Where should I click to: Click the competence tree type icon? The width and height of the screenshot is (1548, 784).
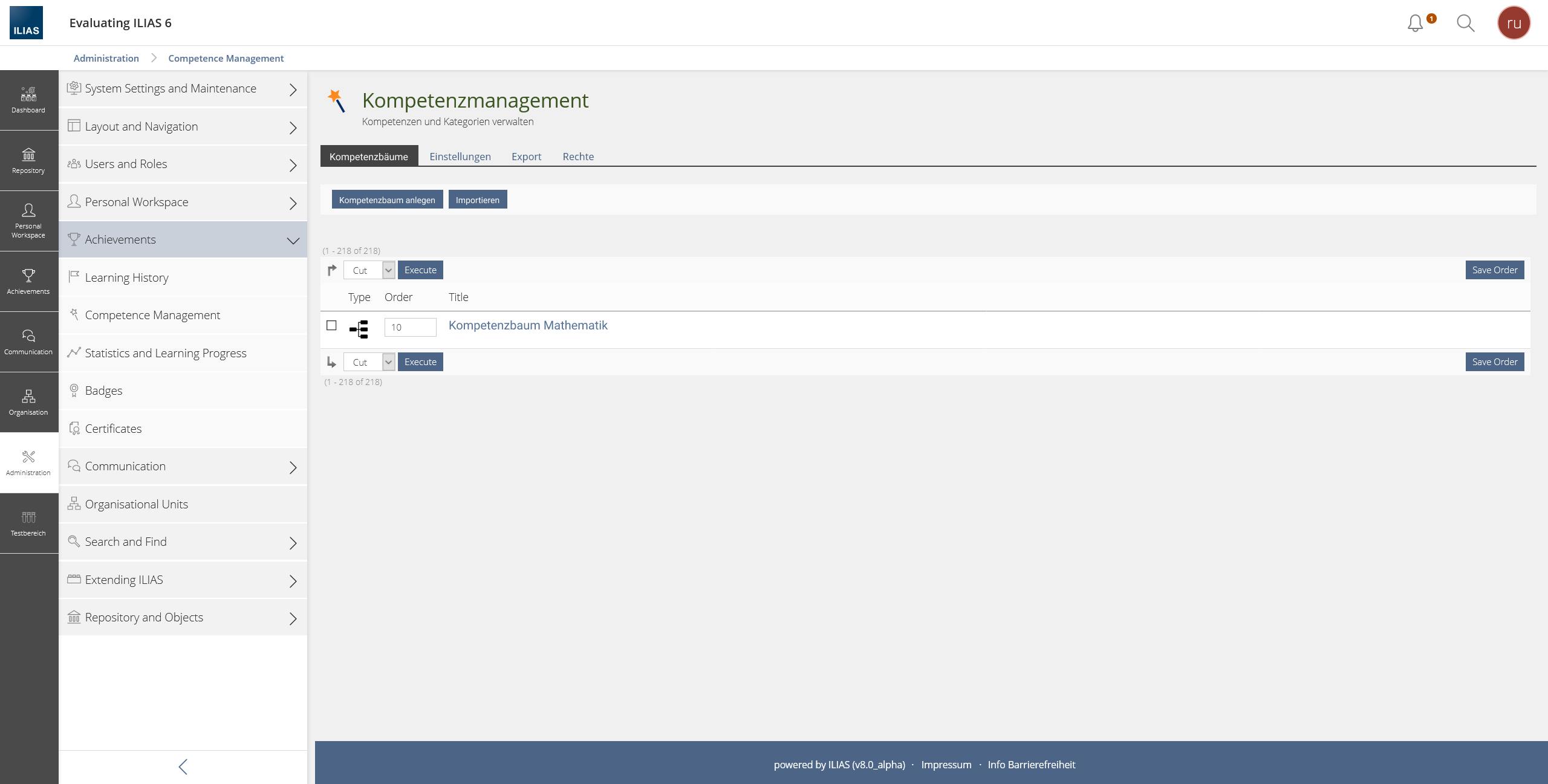coord(359,329)
